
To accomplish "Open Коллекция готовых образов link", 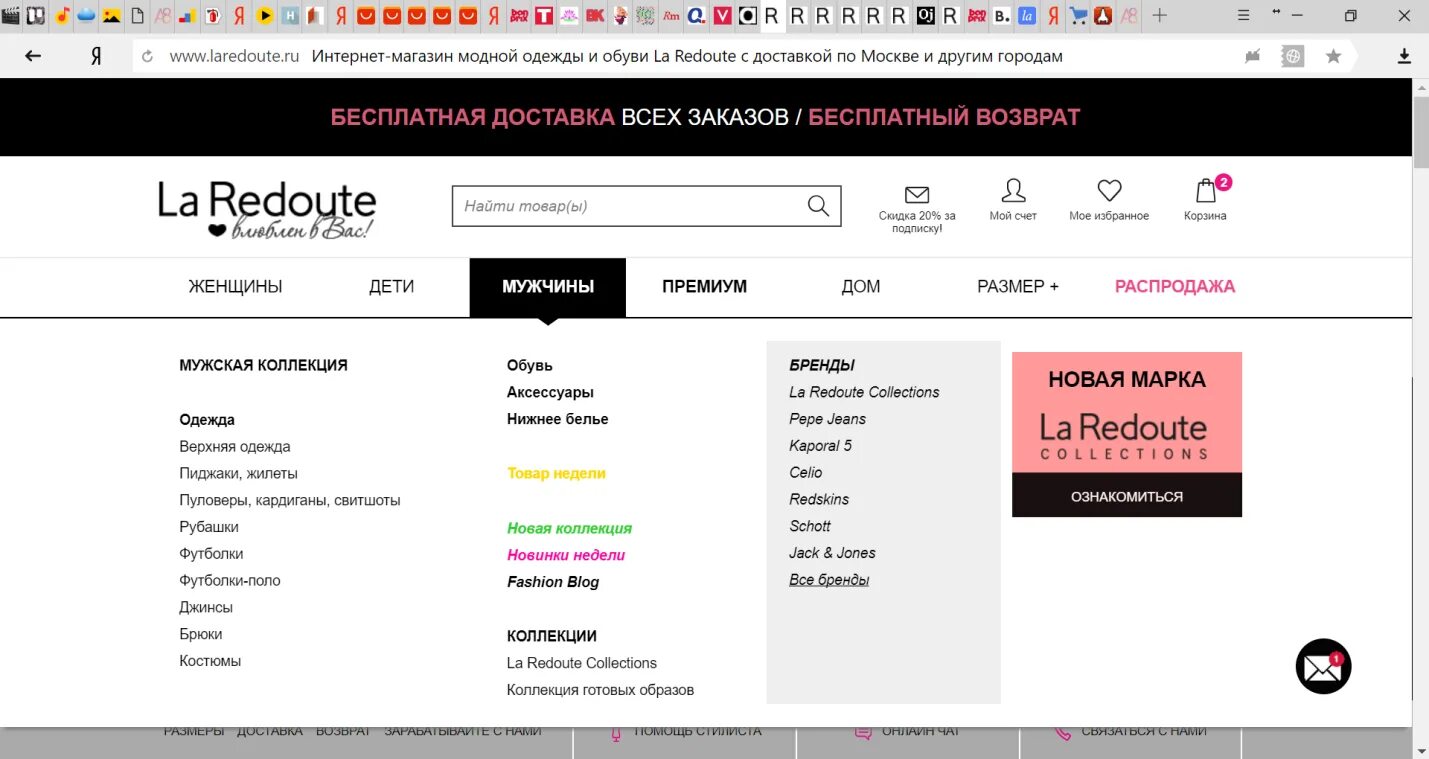I will 600,690.
